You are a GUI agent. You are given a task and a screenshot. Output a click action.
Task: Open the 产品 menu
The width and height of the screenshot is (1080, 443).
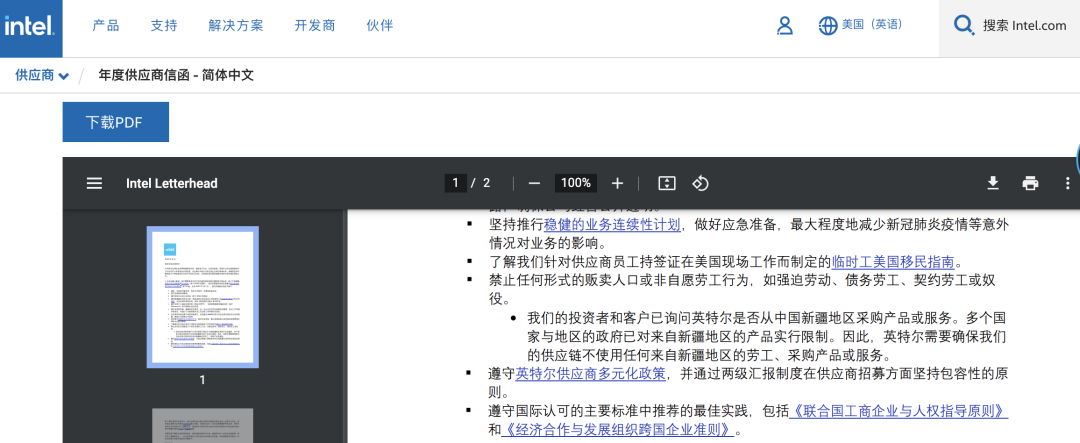(x=105, y=25)
